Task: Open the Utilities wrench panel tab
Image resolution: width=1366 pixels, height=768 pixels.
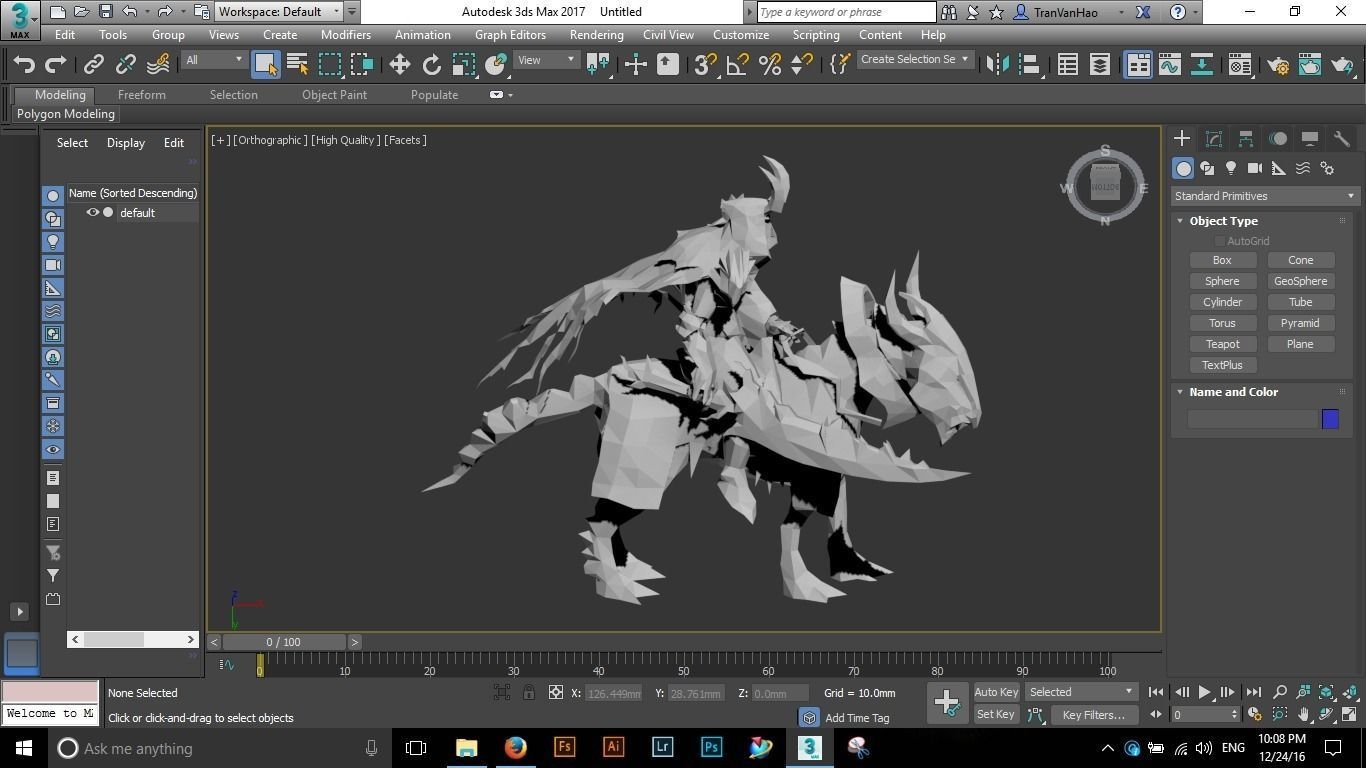Action: point(1342,139)
